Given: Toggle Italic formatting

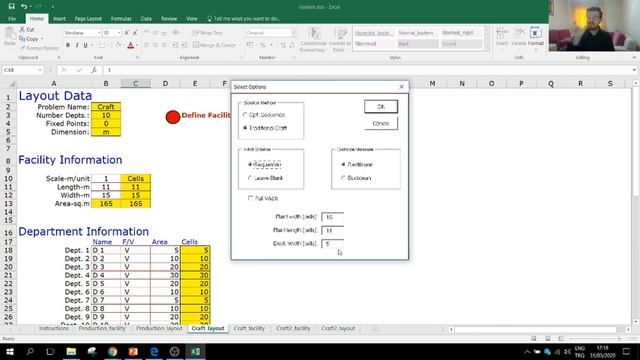Looking at the screenshot, I should [77, 45].
